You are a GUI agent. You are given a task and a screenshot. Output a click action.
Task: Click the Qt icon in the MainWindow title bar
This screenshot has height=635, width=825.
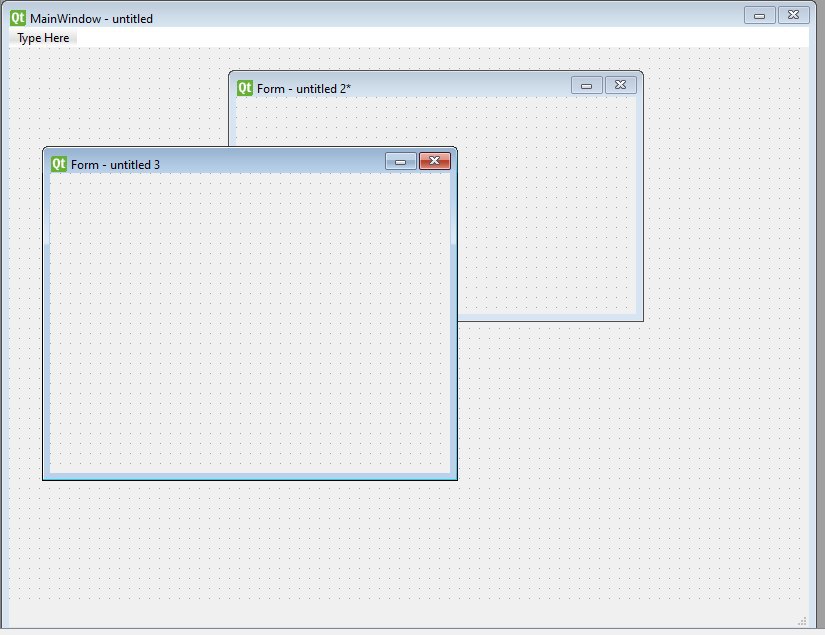(18, 18)
